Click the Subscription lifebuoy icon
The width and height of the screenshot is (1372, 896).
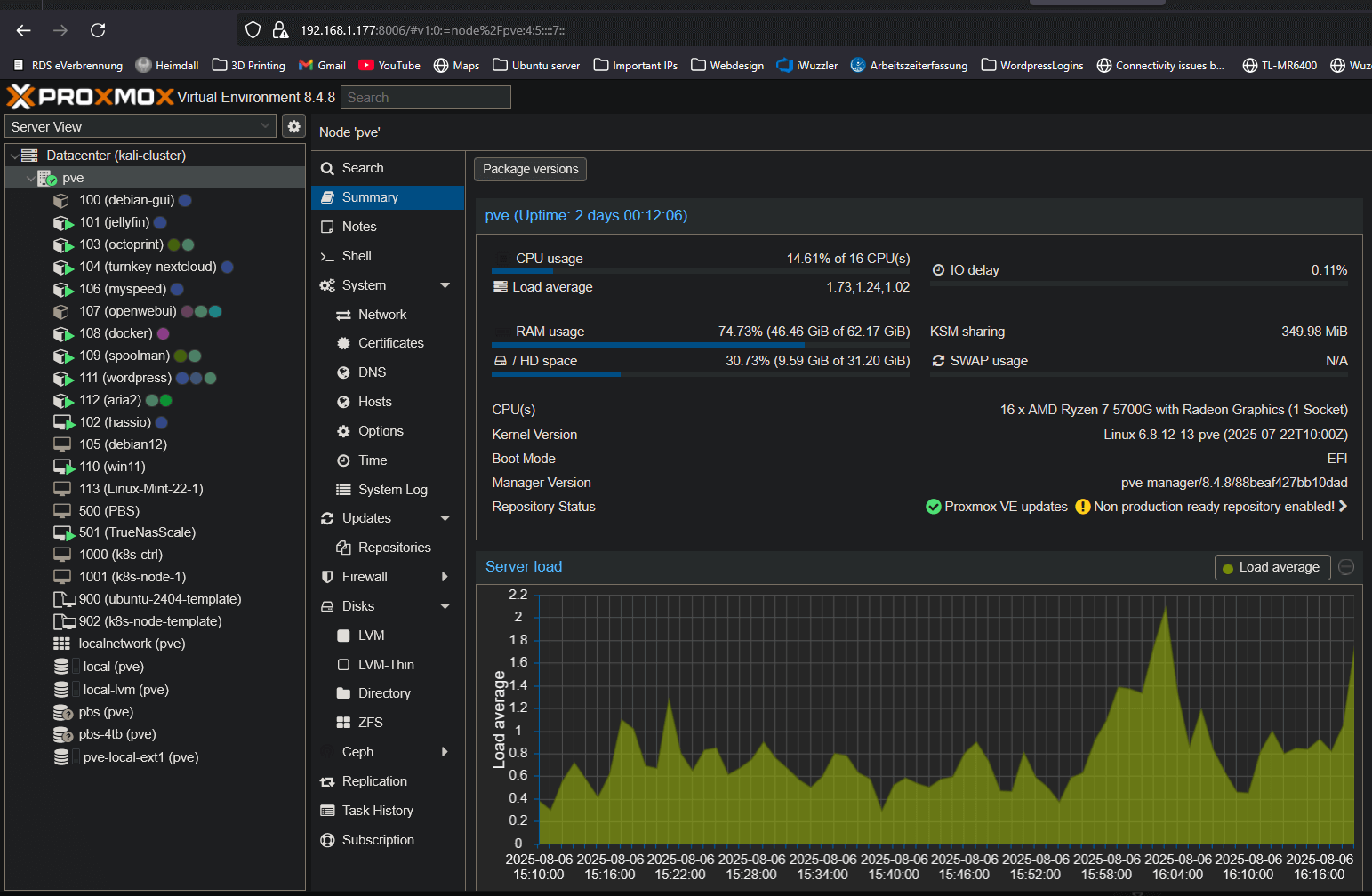327,840
